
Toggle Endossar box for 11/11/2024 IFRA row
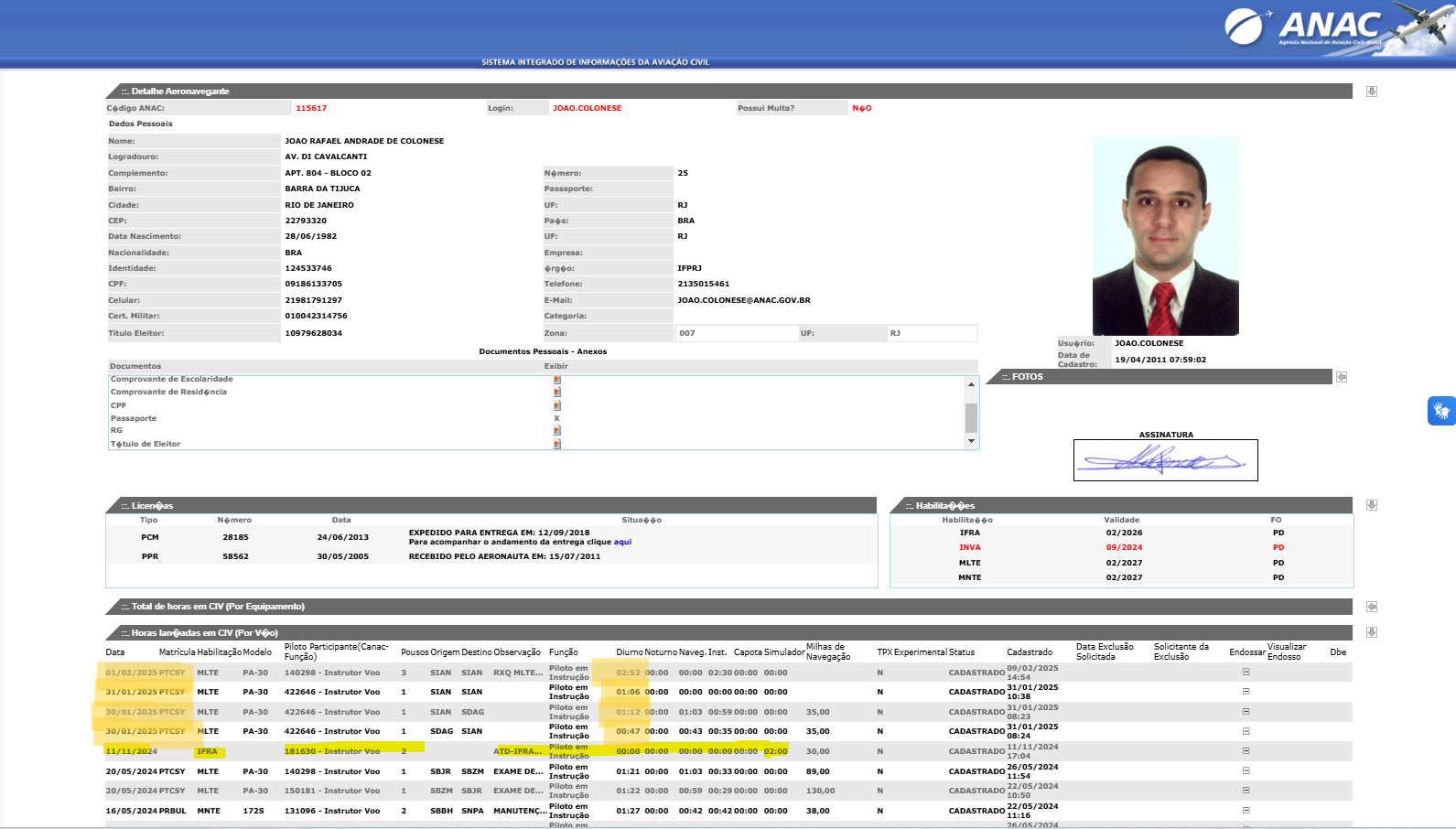[x=1246, y=751]
